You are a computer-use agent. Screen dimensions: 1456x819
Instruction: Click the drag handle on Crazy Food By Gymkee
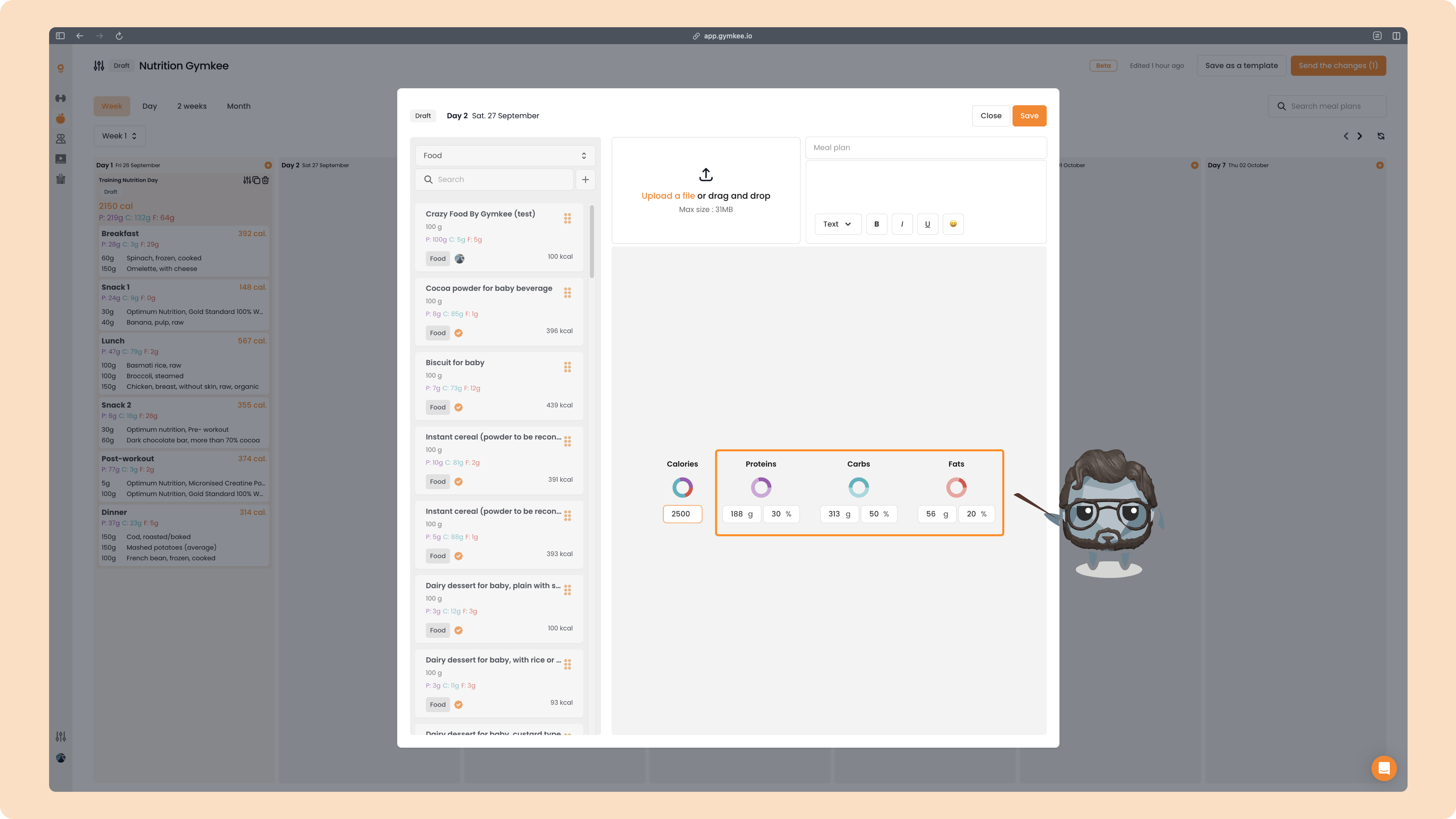567,218
